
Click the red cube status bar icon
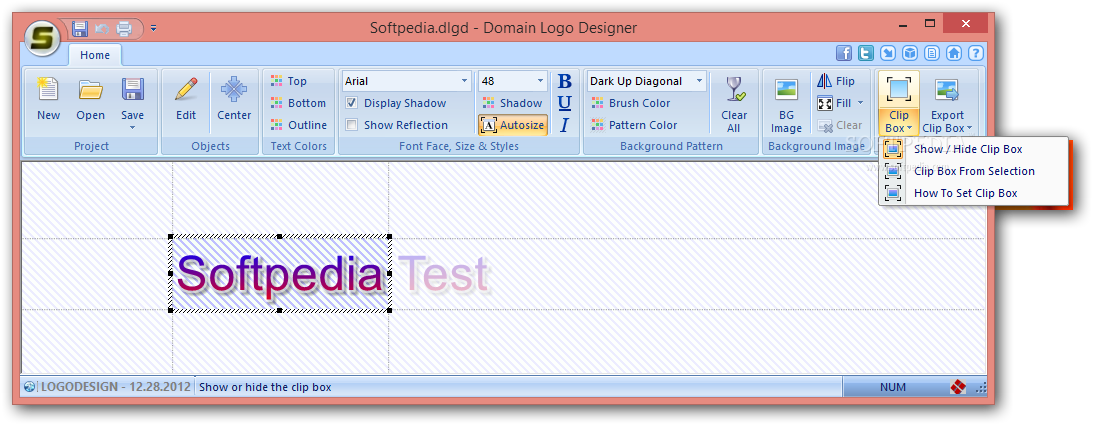[x=956, y=387]
